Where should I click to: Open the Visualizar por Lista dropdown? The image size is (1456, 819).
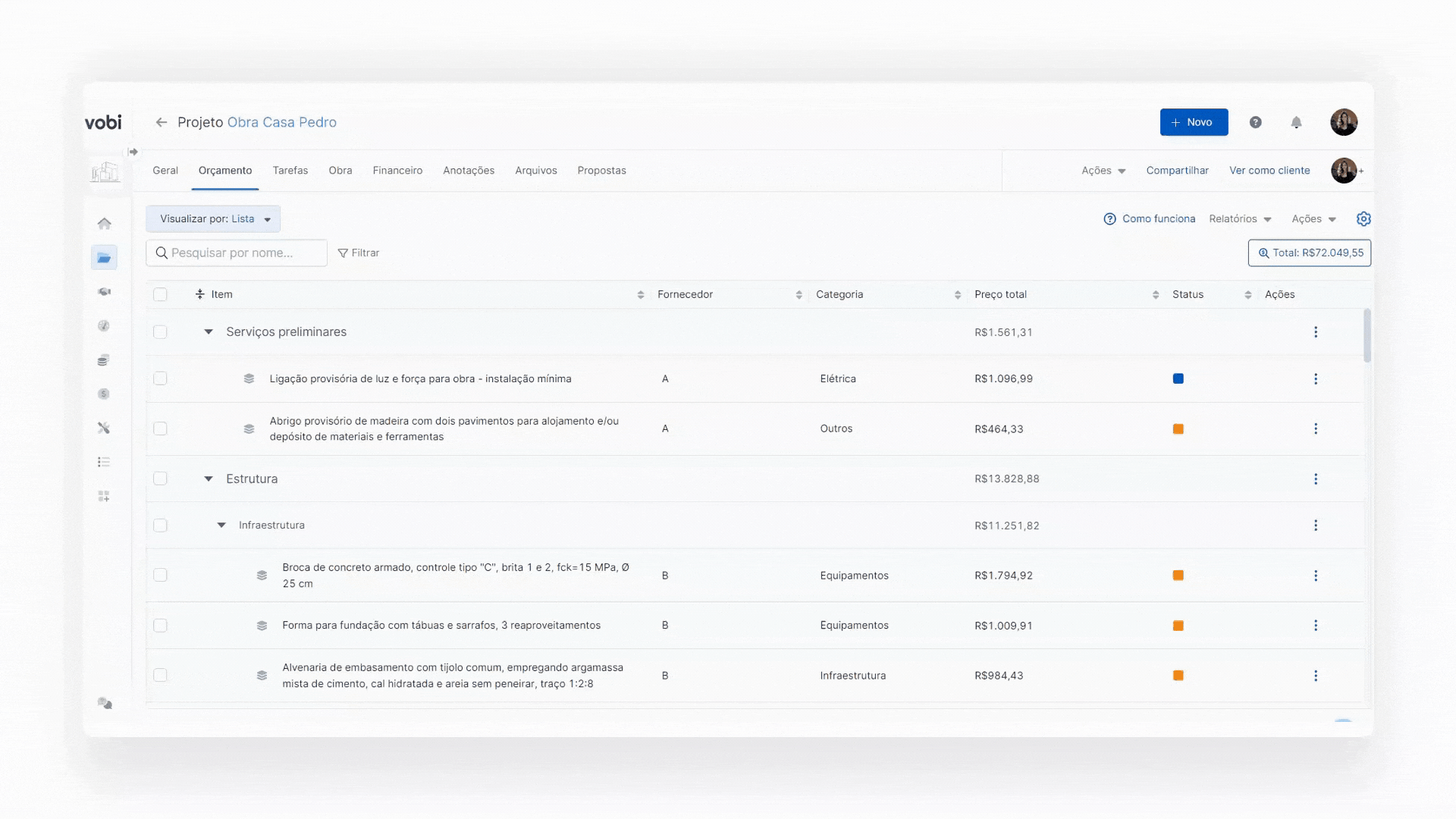pyautogui.click(x=213, y=219)
